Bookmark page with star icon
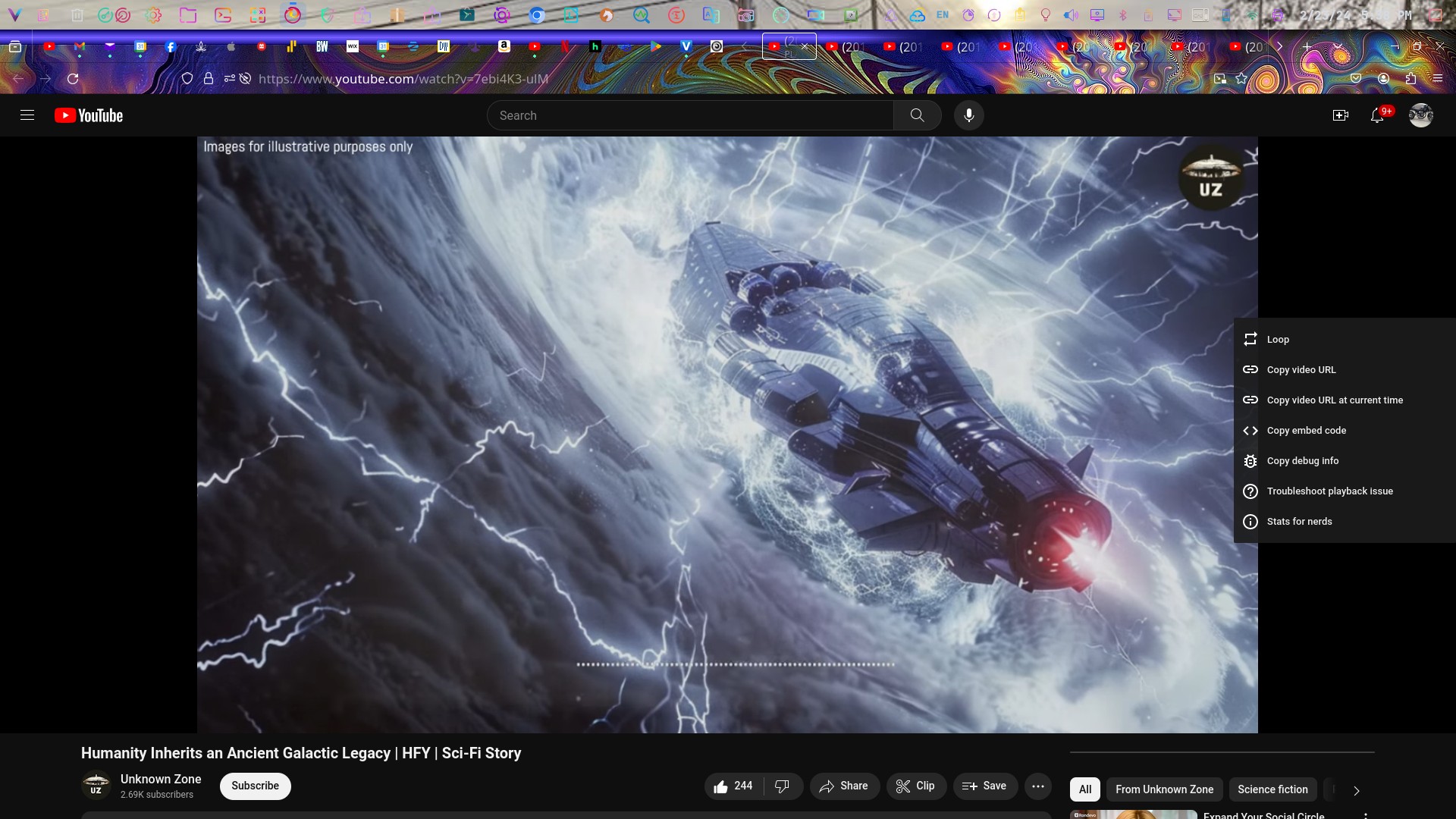Viewport: 1456px width, 819px height. click(1241, 78)
